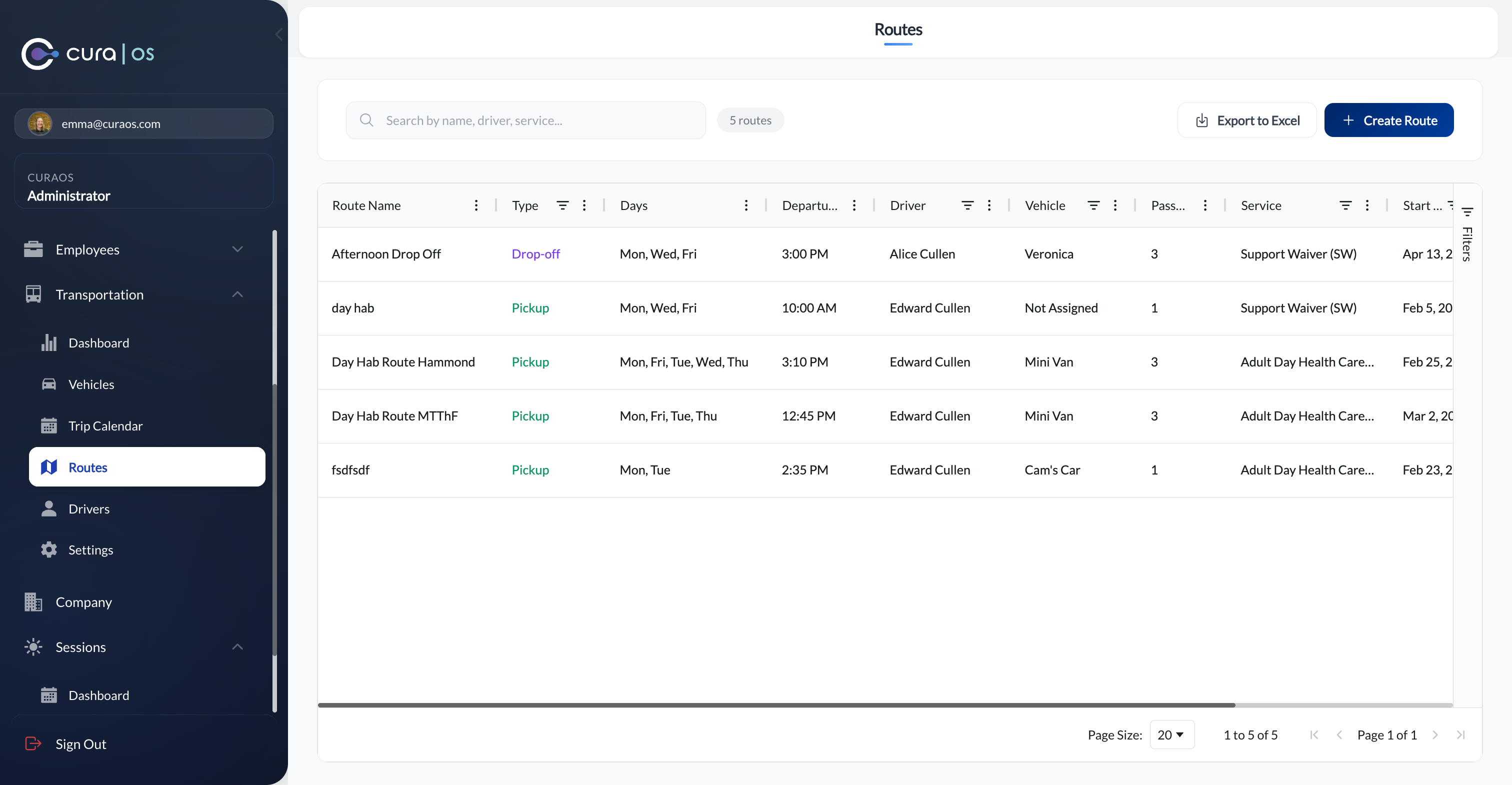Click the Transportation bus icon

33,294
